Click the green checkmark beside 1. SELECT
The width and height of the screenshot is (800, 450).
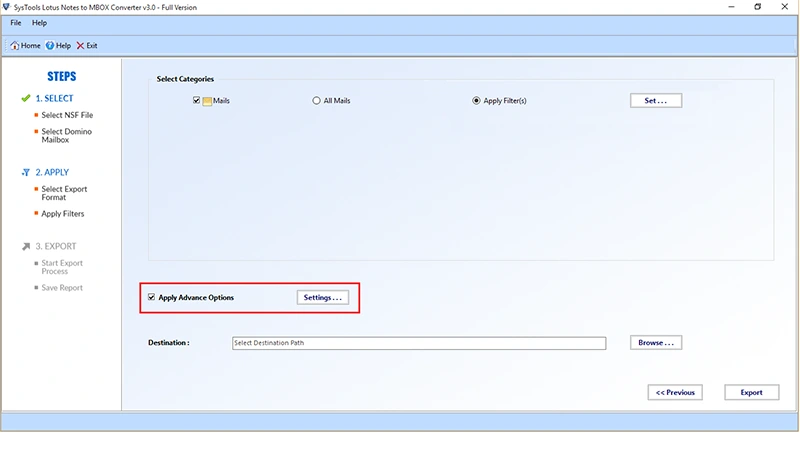(x=26, y=98)
